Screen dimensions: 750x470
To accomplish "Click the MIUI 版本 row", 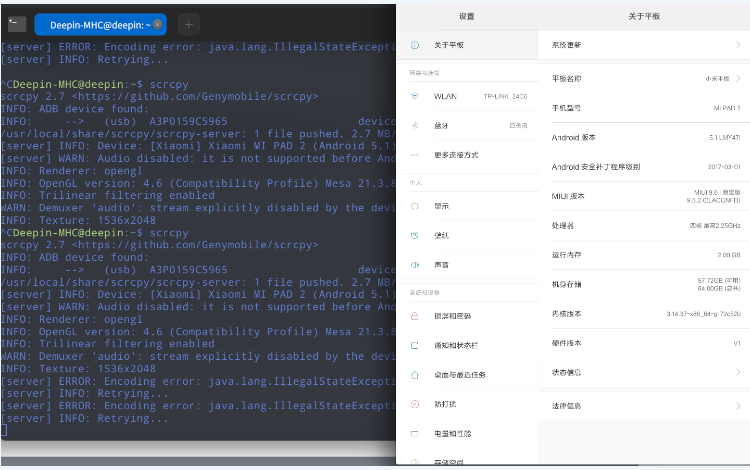I will (x=644, y=196).
